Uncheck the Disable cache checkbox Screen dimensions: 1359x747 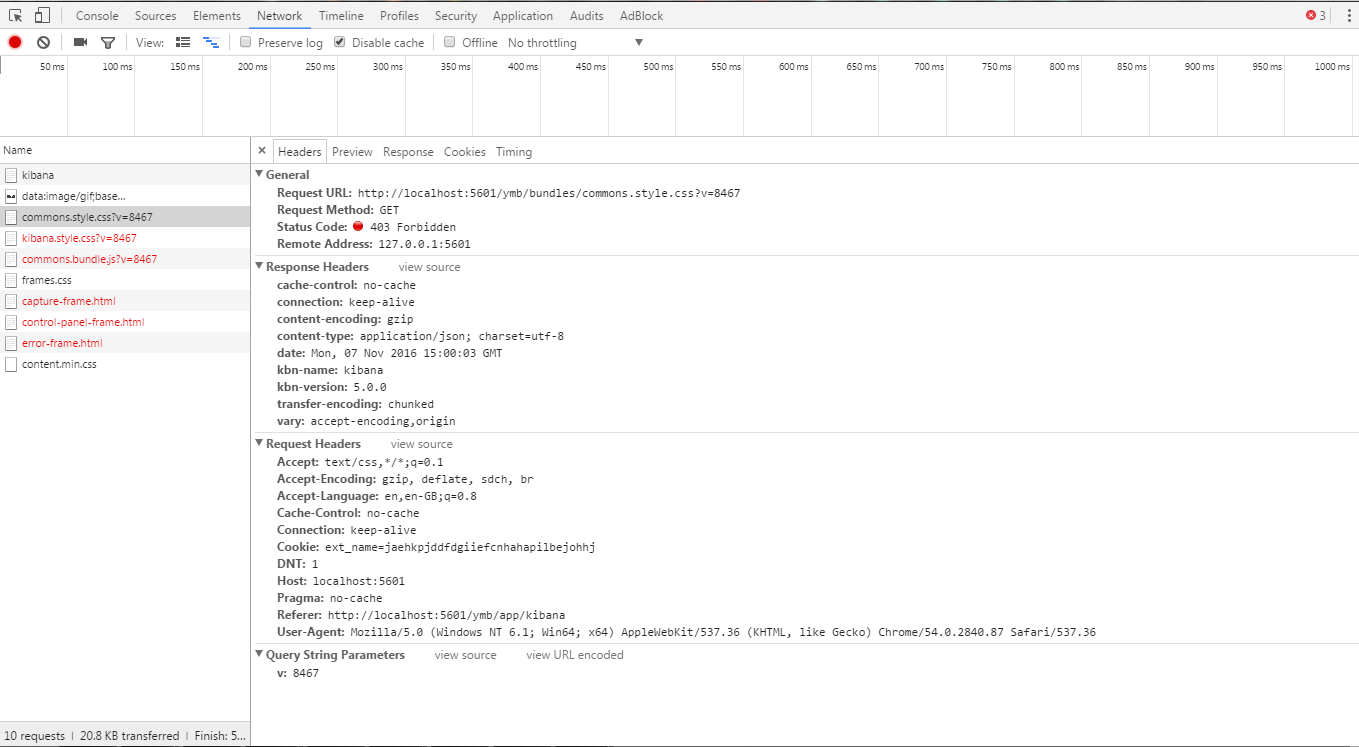click(340, 42)
